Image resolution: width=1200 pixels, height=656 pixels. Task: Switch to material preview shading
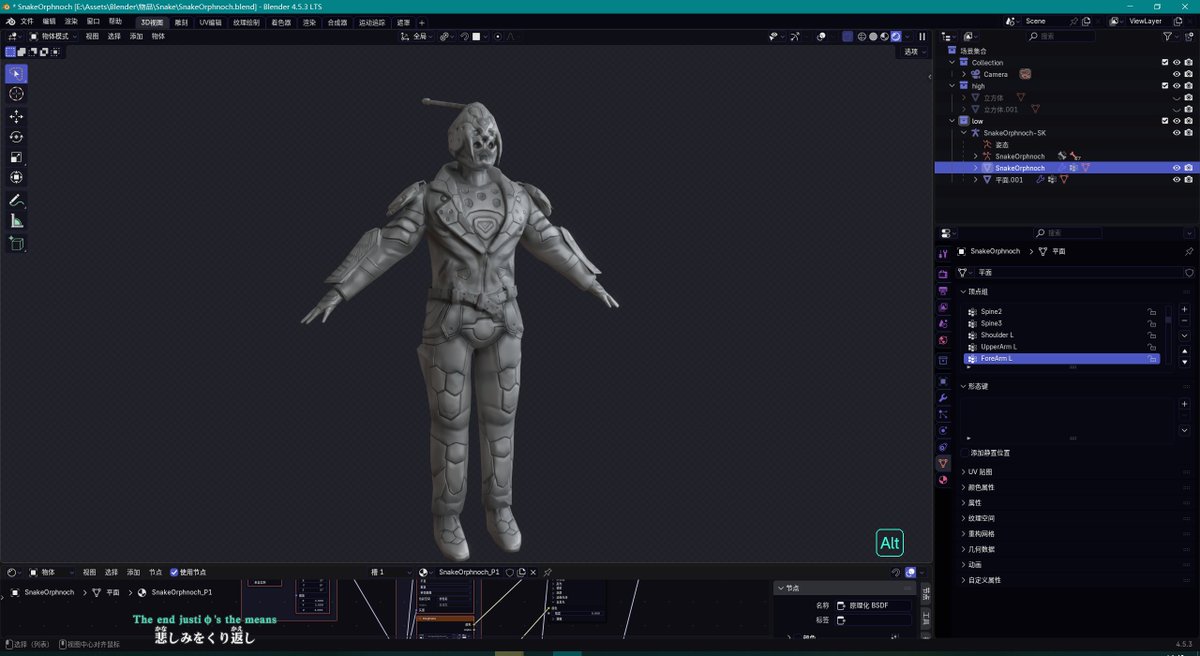click(884, 36)
